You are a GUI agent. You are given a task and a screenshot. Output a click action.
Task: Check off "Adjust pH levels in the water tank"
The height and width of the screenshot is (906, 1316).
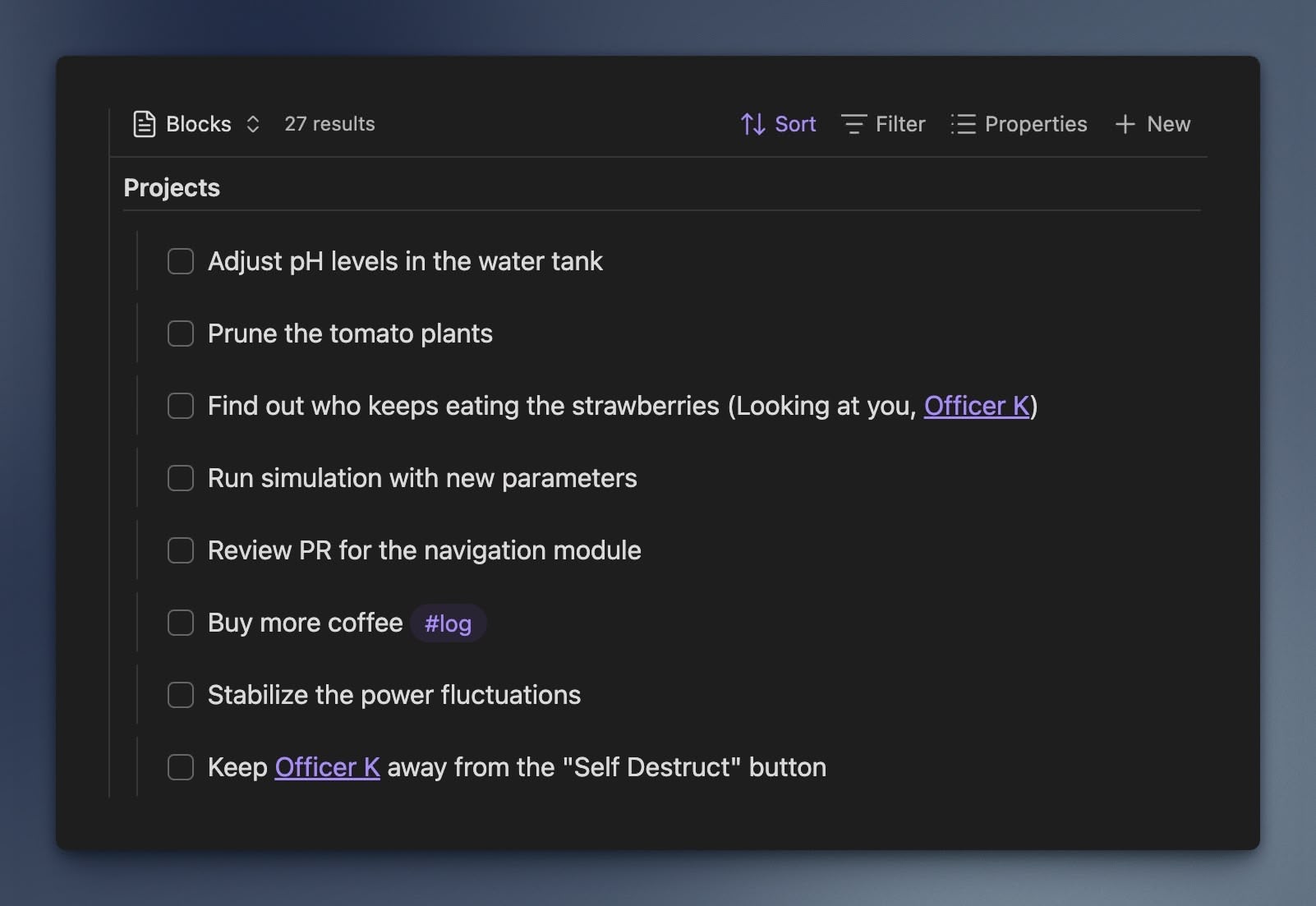point(180,261)
